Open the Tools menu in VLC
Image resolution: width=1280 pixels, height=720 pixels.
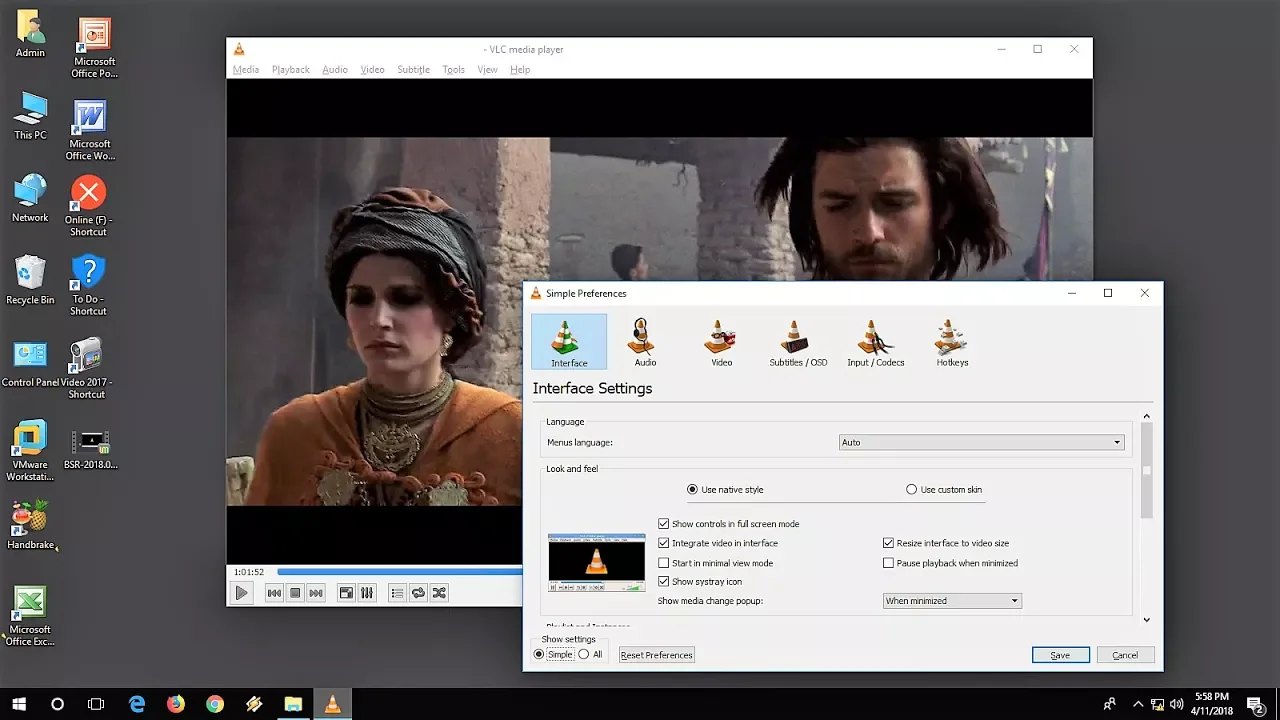(453, 70)
